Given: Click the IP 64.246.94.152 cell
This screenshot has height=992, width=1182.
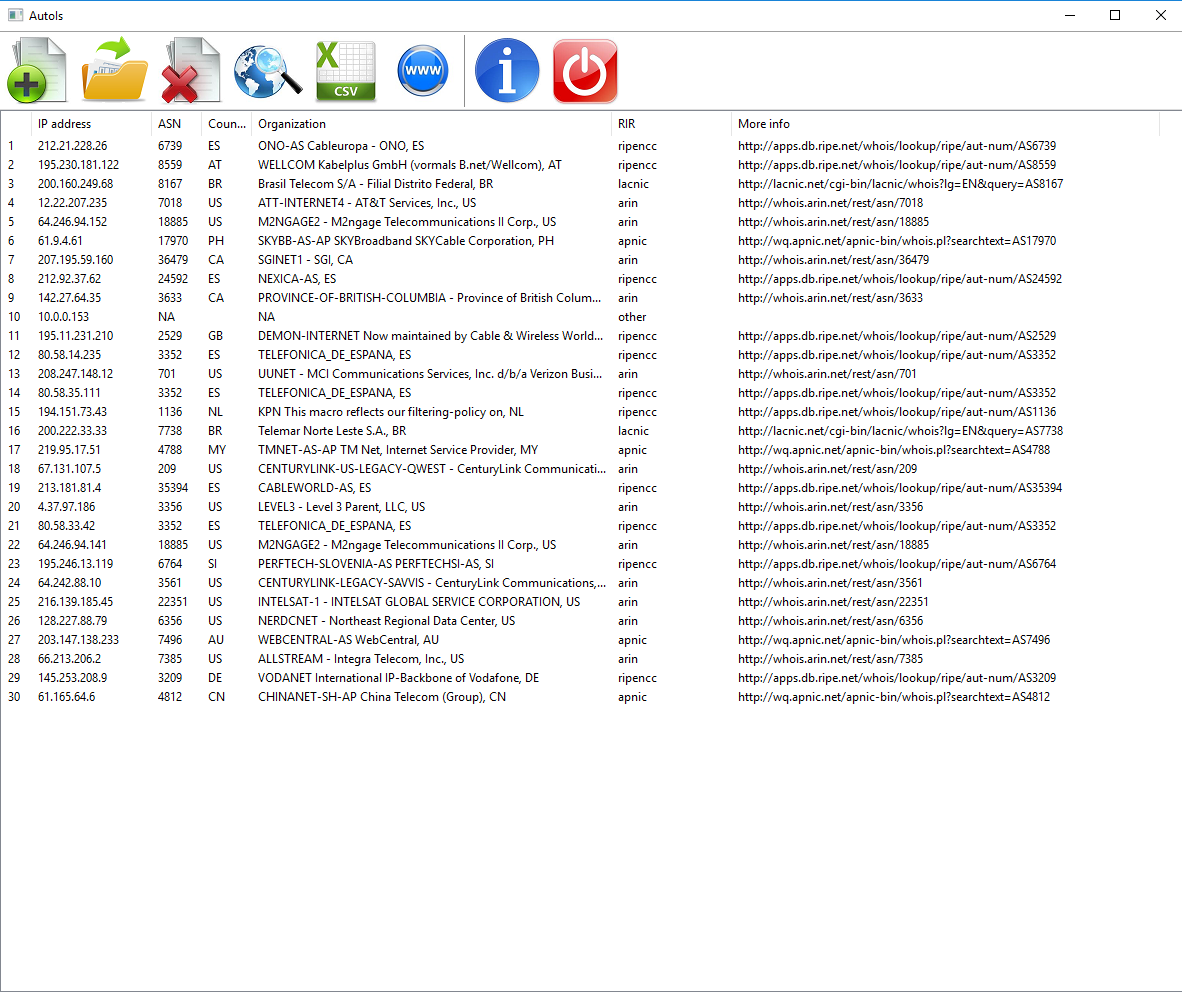Looking at the screenshot, I should (72, 222).
